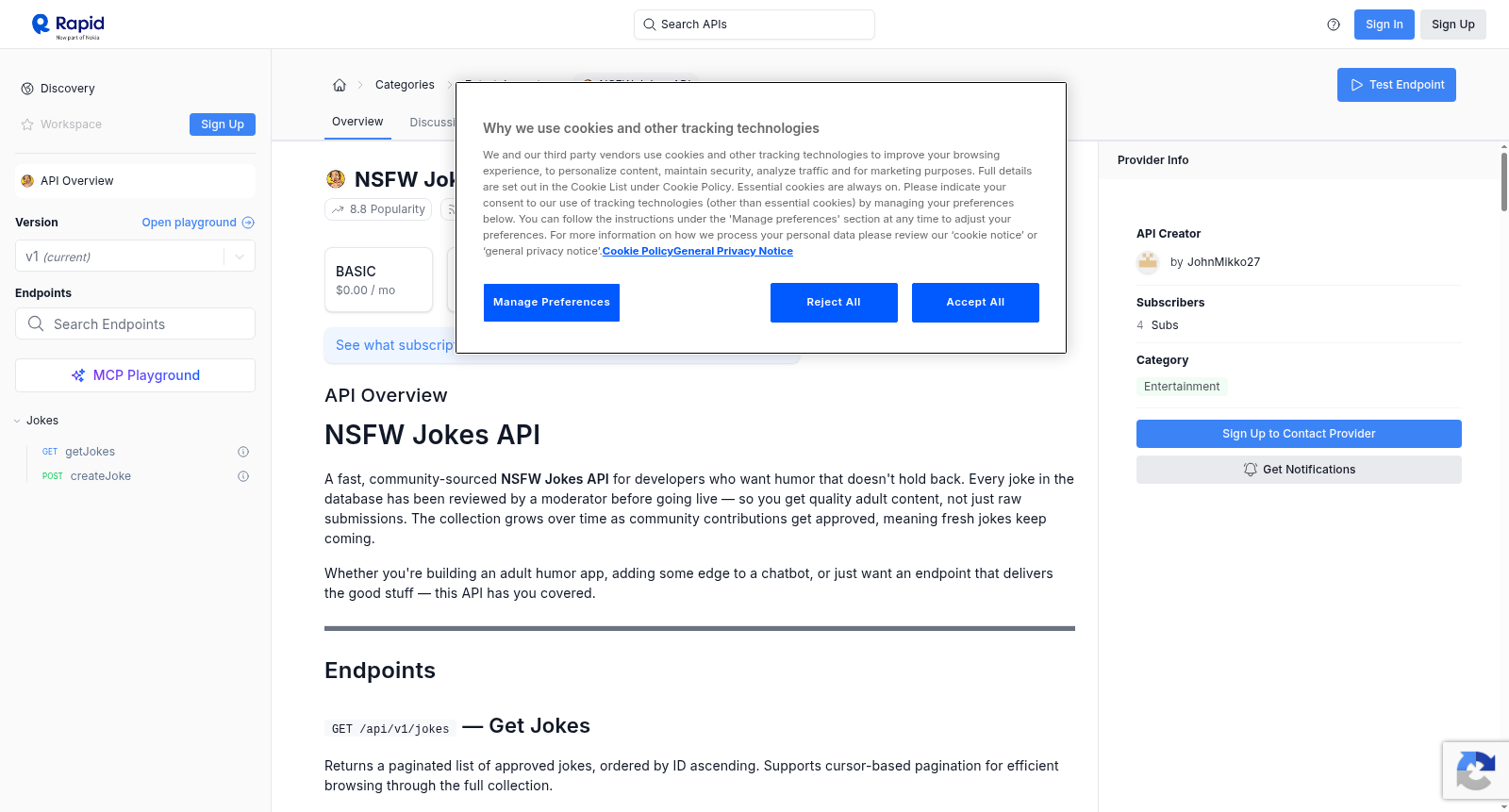Click the reCAPTCHA badge
Viewport: 1509px width, 812px height.
(x=1475, y=771)
